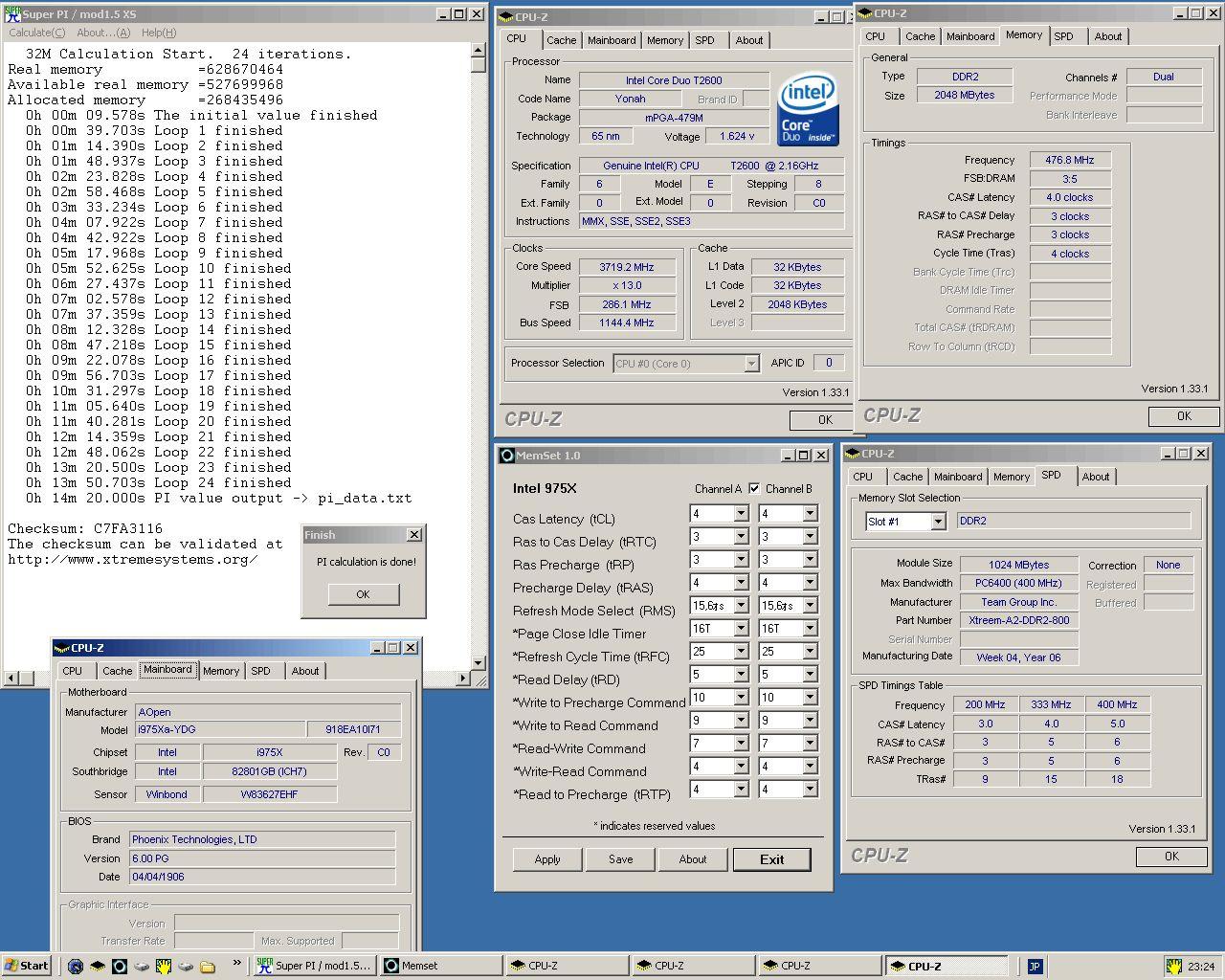Switch to About tab in the SPD CPU-Z window

pos(1096,477)
